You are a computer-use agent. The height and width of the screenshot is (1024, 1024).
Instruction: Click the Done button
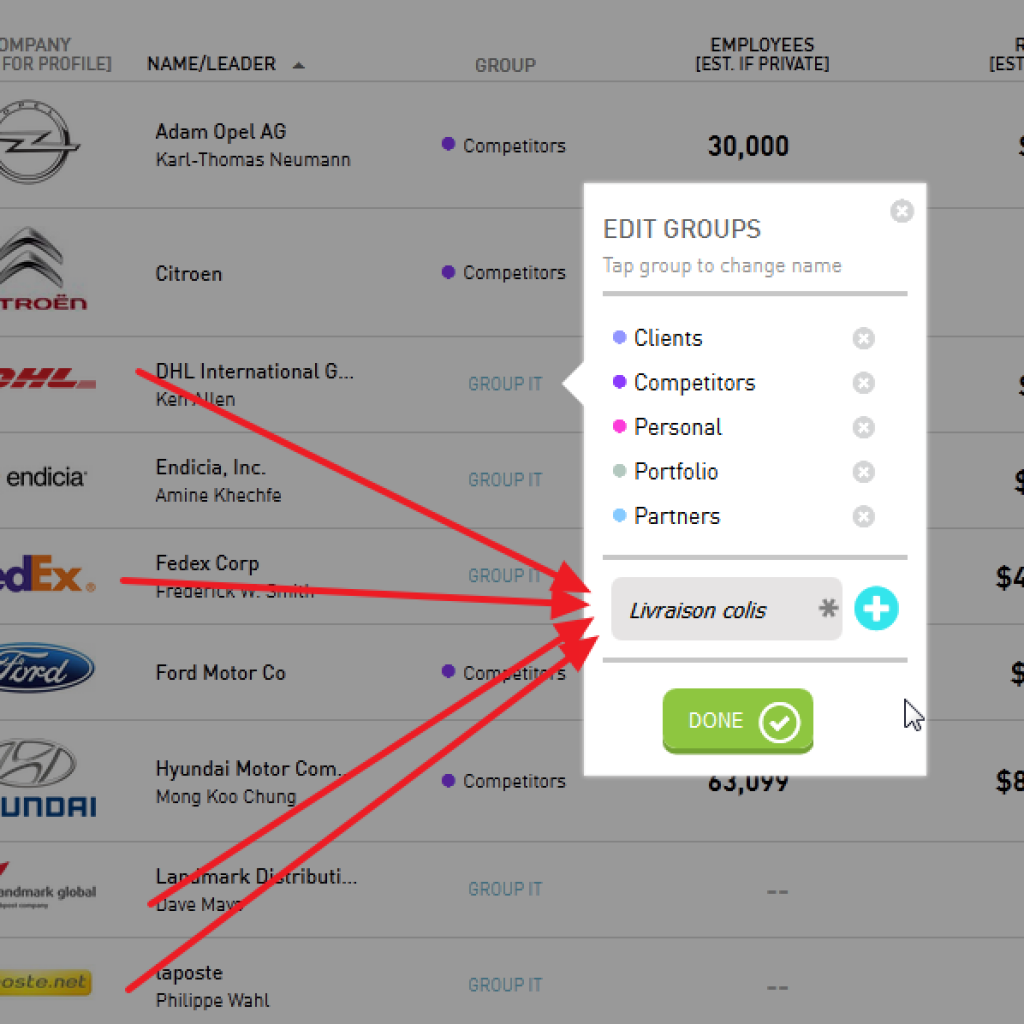738,721
